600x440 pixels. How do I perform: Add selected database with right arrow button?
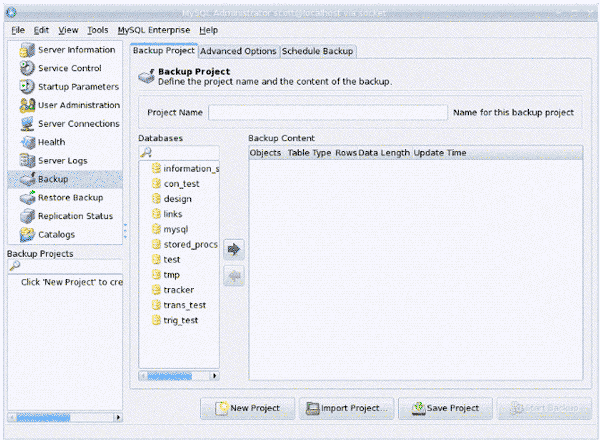234,249
